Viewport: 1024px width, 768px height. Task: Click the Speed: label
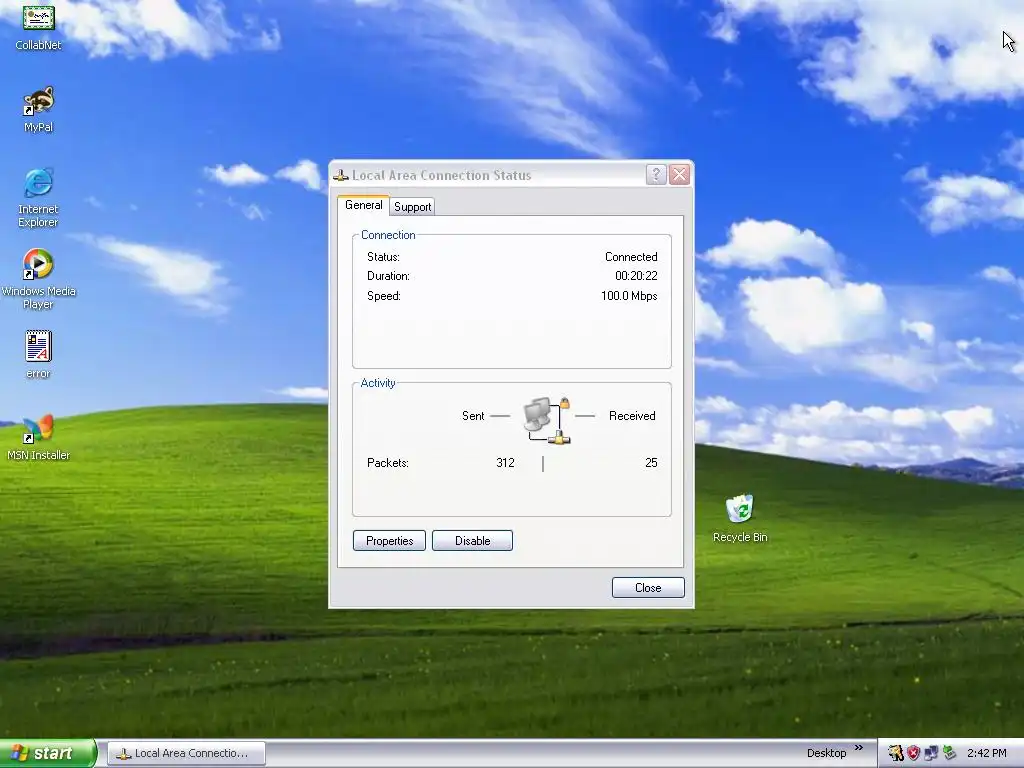(x=384, y=296)
